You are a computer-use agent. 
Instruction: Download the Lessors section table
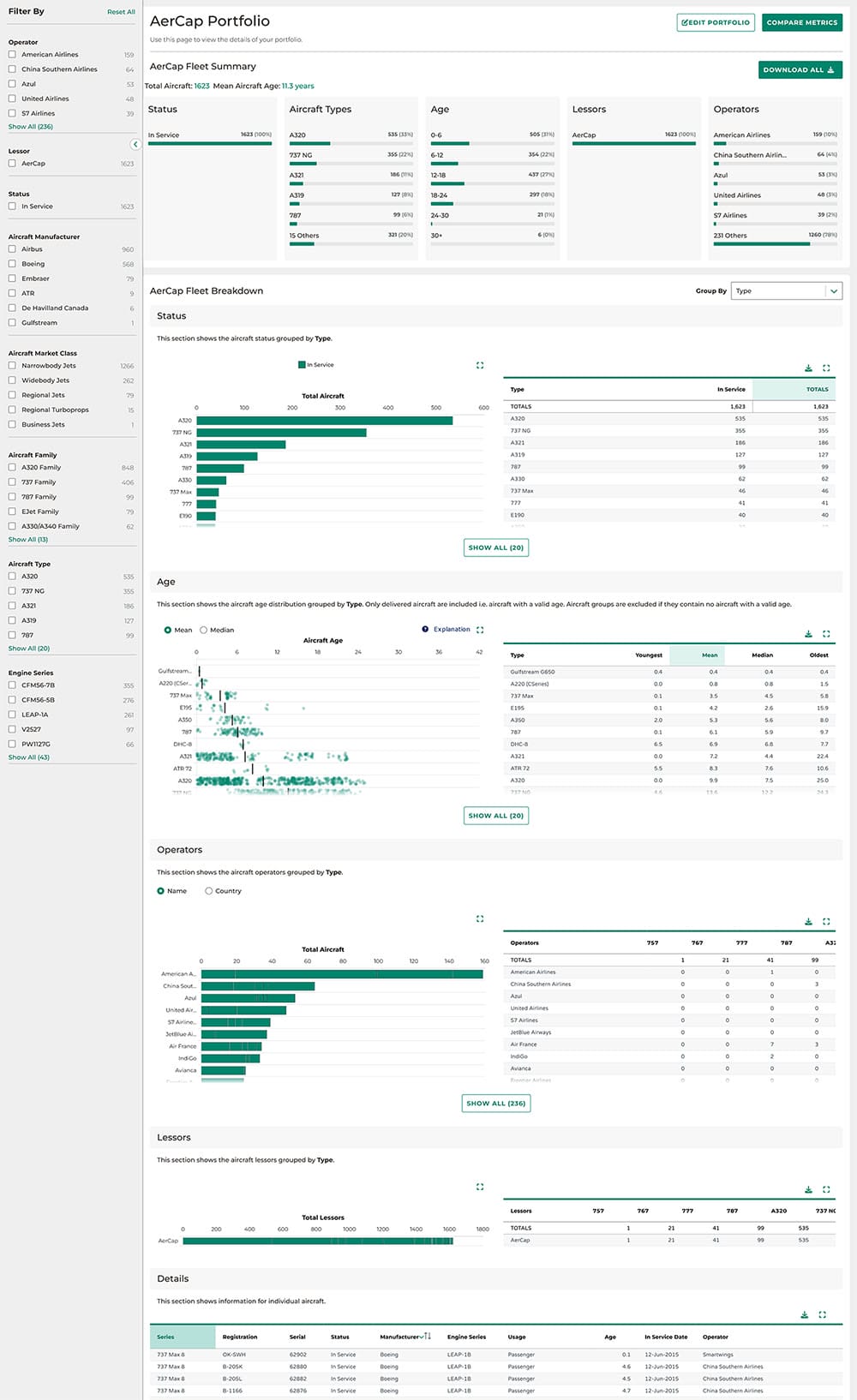[x=808, y=1189]
